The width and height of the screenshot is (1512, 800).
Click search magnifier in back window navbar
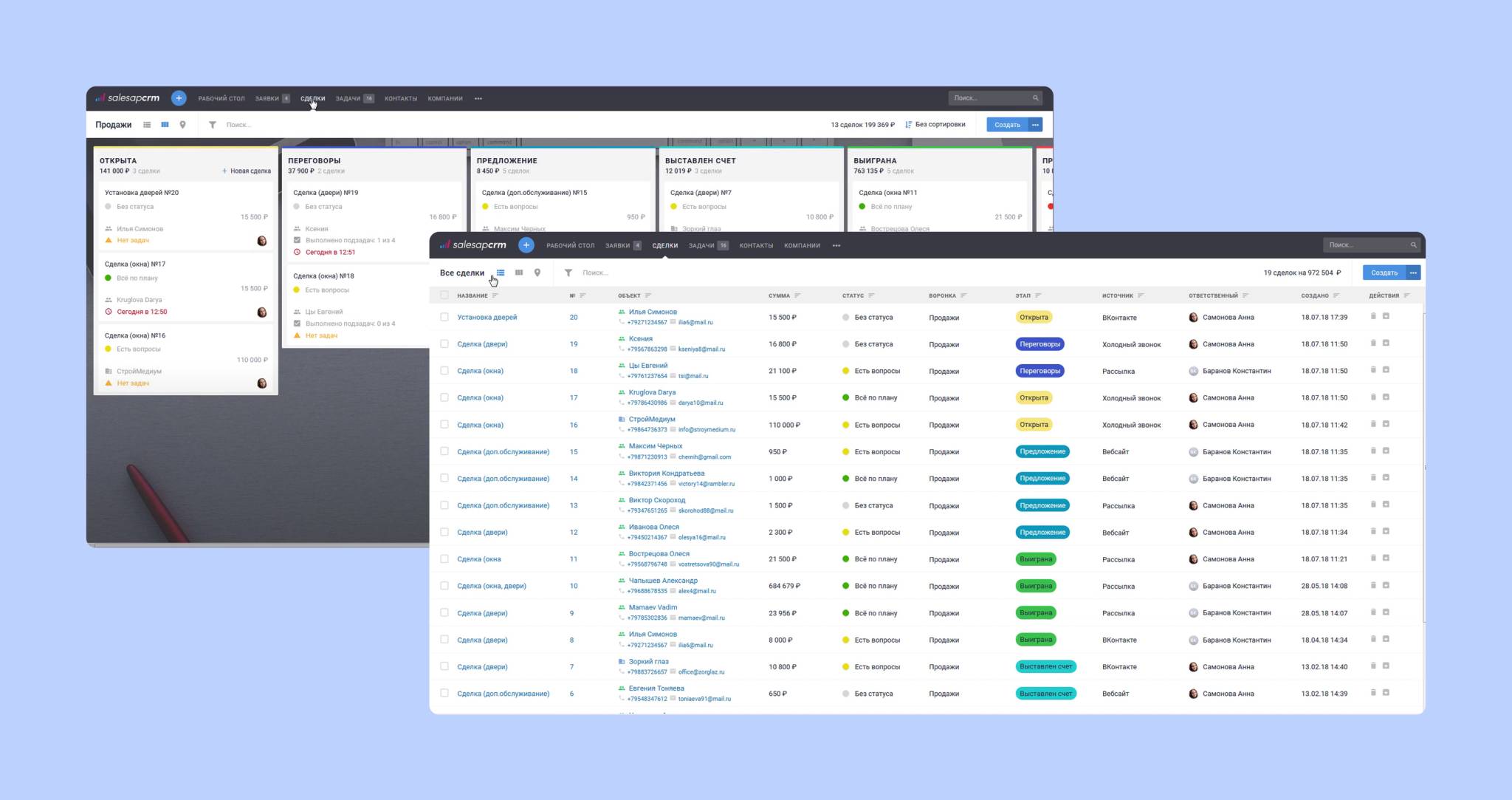pyautogui.click(x=1036, y=98)
